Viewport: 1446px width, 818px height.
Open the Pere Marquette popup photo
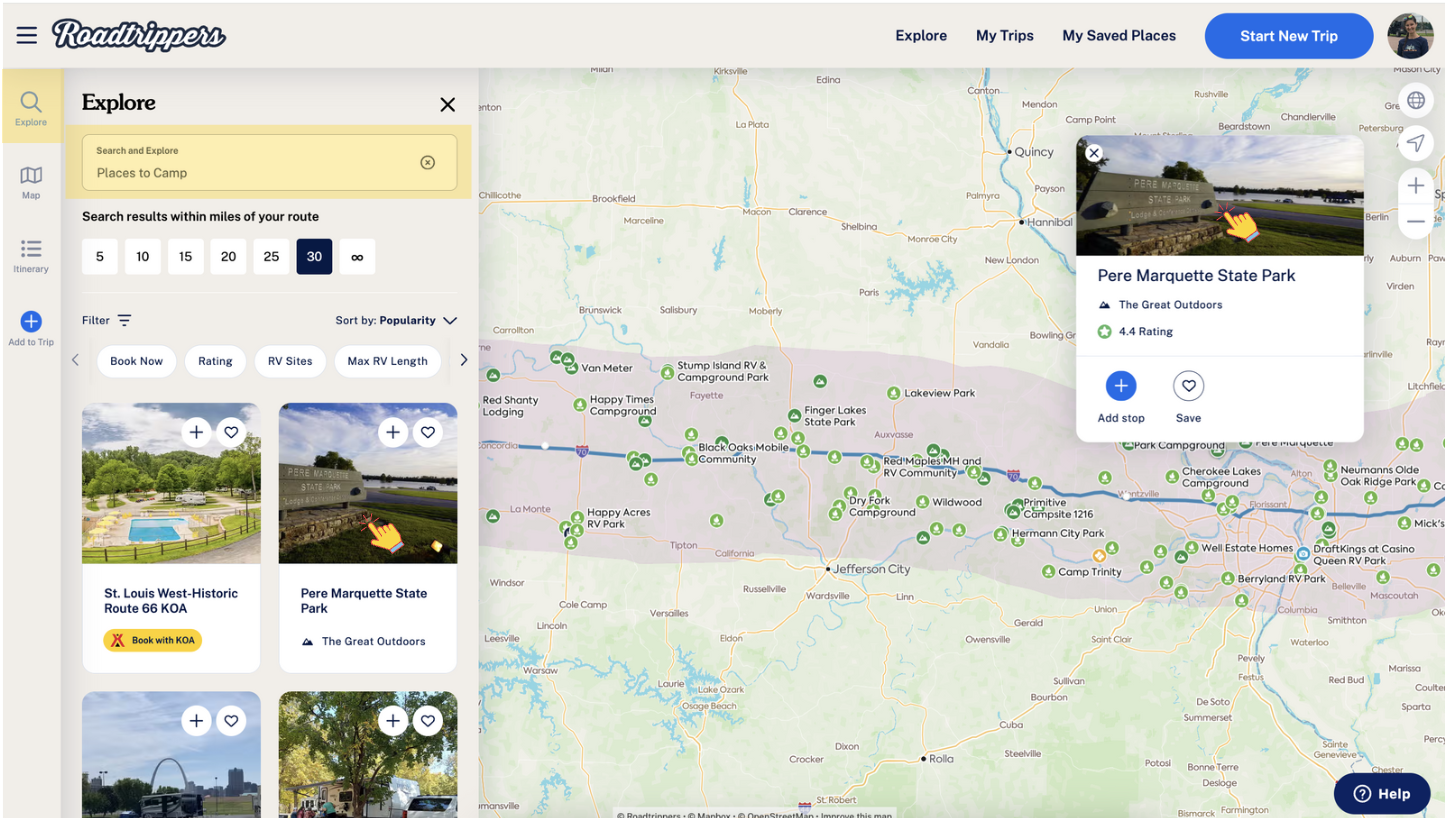click(x=1219, y=195)
